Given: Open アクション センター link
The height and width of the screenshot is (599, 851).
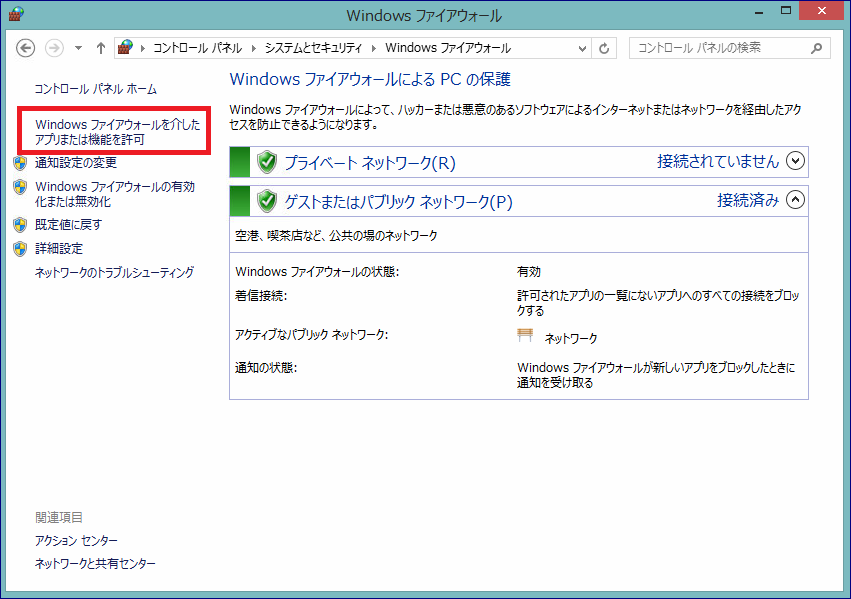Looking at the screenshot, I should (76, 540).
